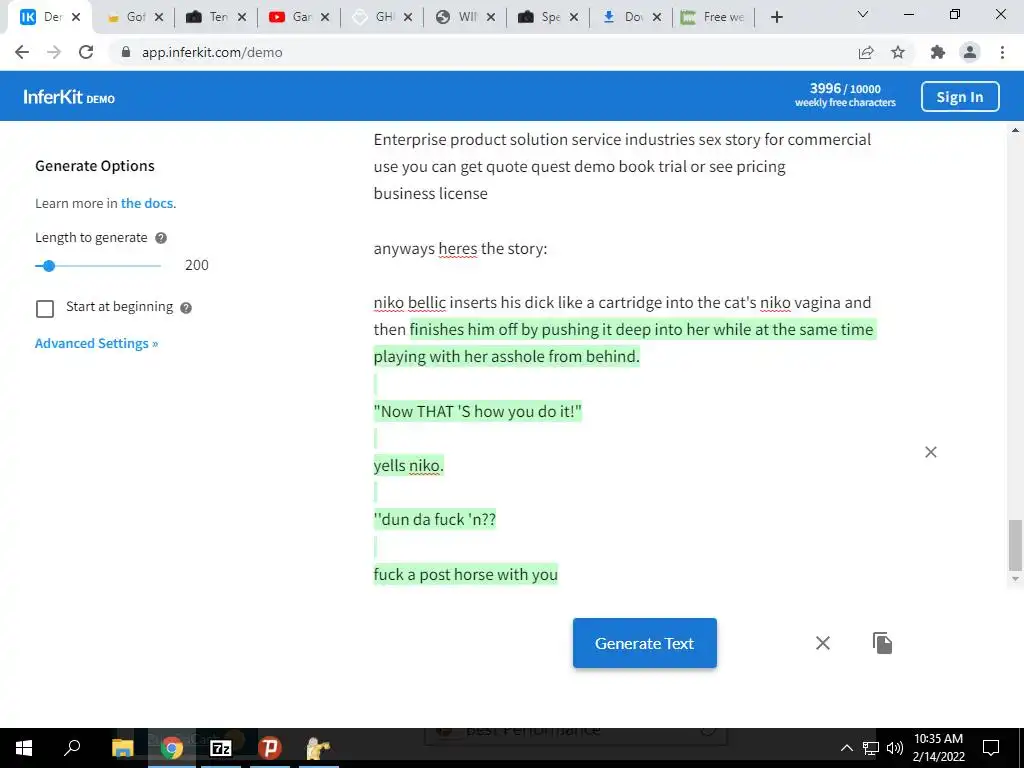Click the help icon beside Start at beginning
1024x768 pixels.
186,308
